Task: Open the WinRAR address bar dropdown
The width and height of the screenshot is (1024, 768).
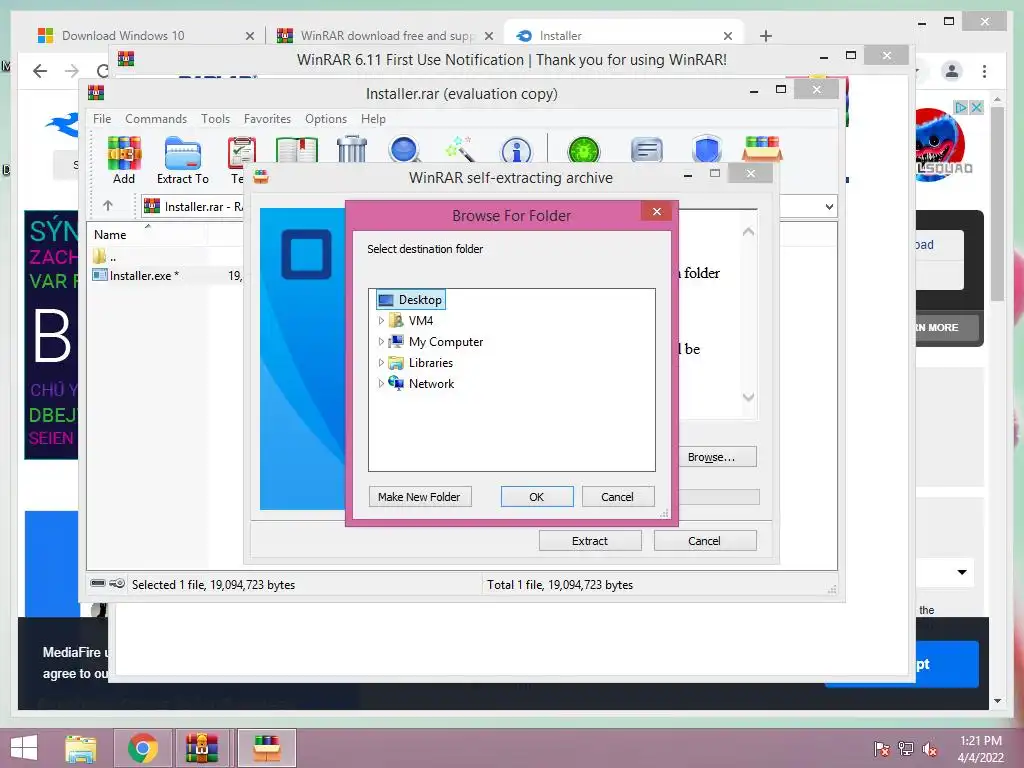Action: tap(829, 206)
